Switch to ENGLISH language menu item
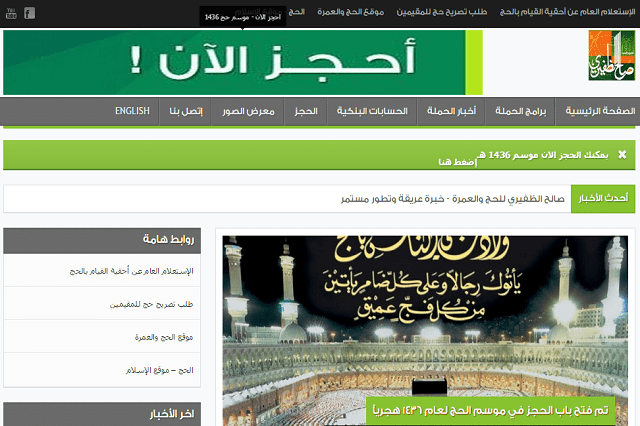Image resolution: width=640 pixels, height=426 pixels. pyautogui.click(x=132, y=111)
